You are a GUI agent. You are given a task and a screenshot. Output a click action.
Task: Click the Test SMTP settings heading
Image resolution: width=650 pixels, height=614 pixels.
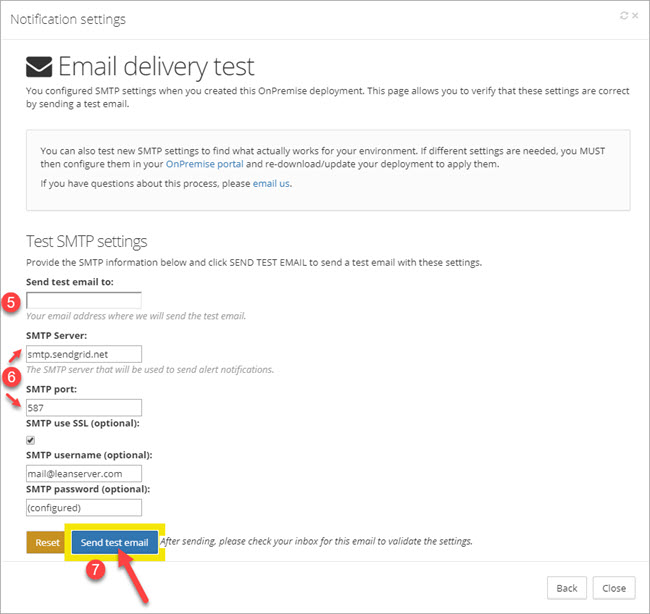[86, 241]
